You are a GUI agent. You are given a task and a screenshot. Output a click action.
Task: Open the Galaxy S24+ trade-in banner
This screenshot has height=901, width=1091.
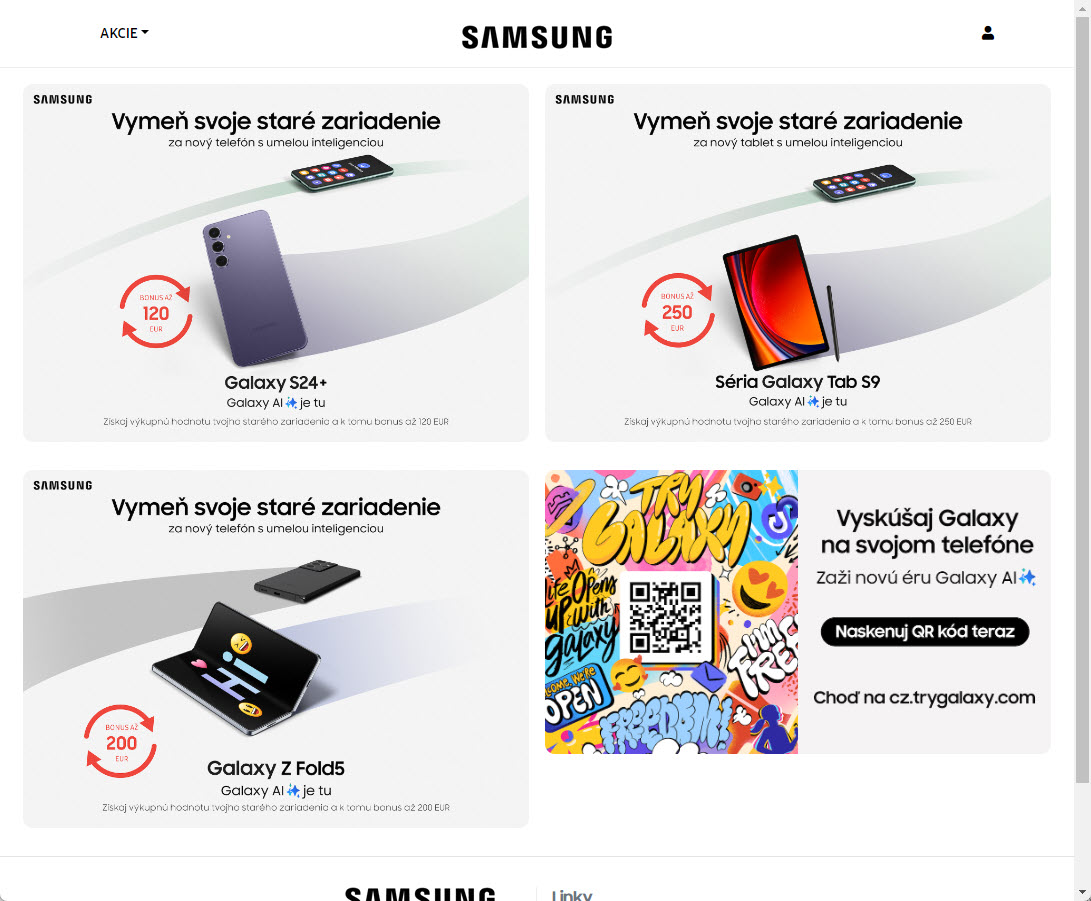pyautogui.click(x=276, y=263)
